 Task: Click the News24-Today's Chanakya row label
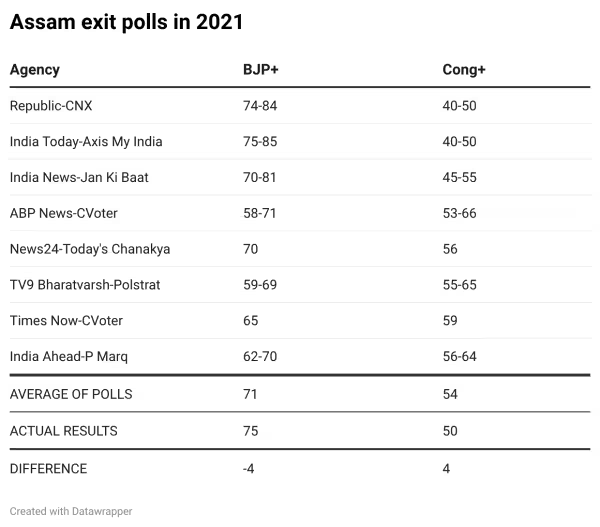pyautogui.click(x=90, y=249)
